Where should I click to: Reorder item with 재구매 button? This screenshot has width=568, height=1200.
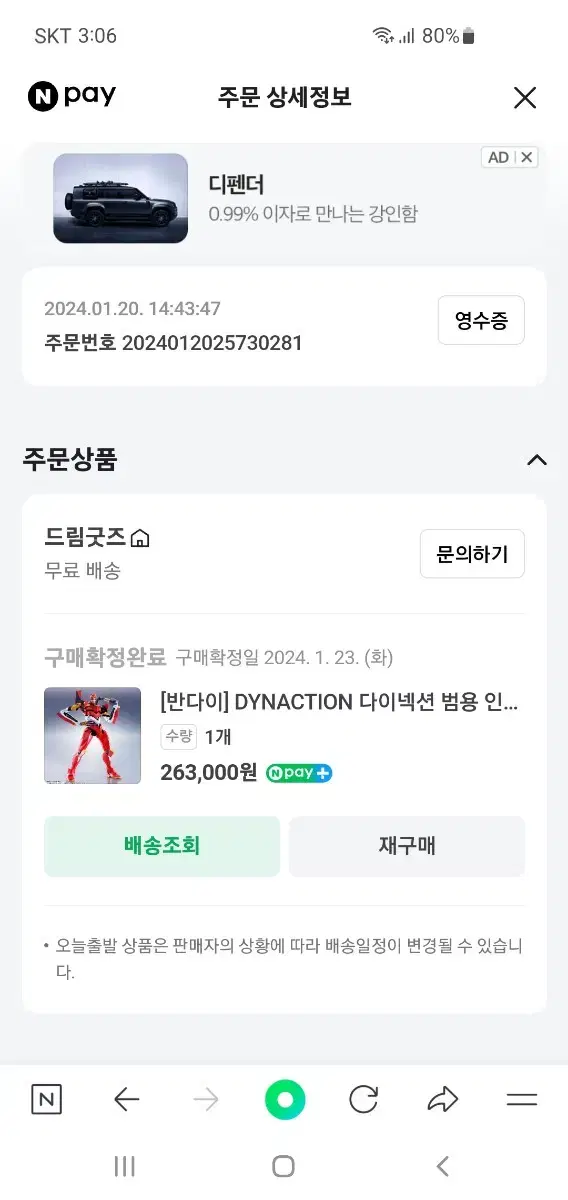(x=407, y=846)
